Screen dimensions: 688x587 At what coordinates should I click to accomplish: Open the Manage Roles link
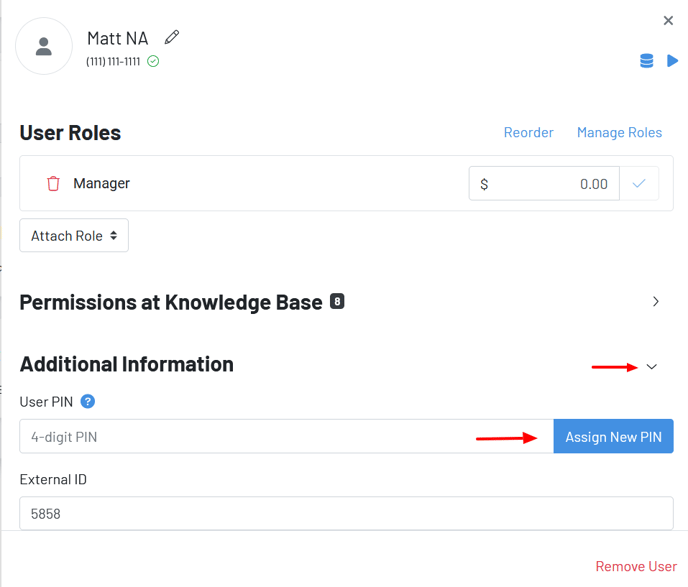pos(619,133)
